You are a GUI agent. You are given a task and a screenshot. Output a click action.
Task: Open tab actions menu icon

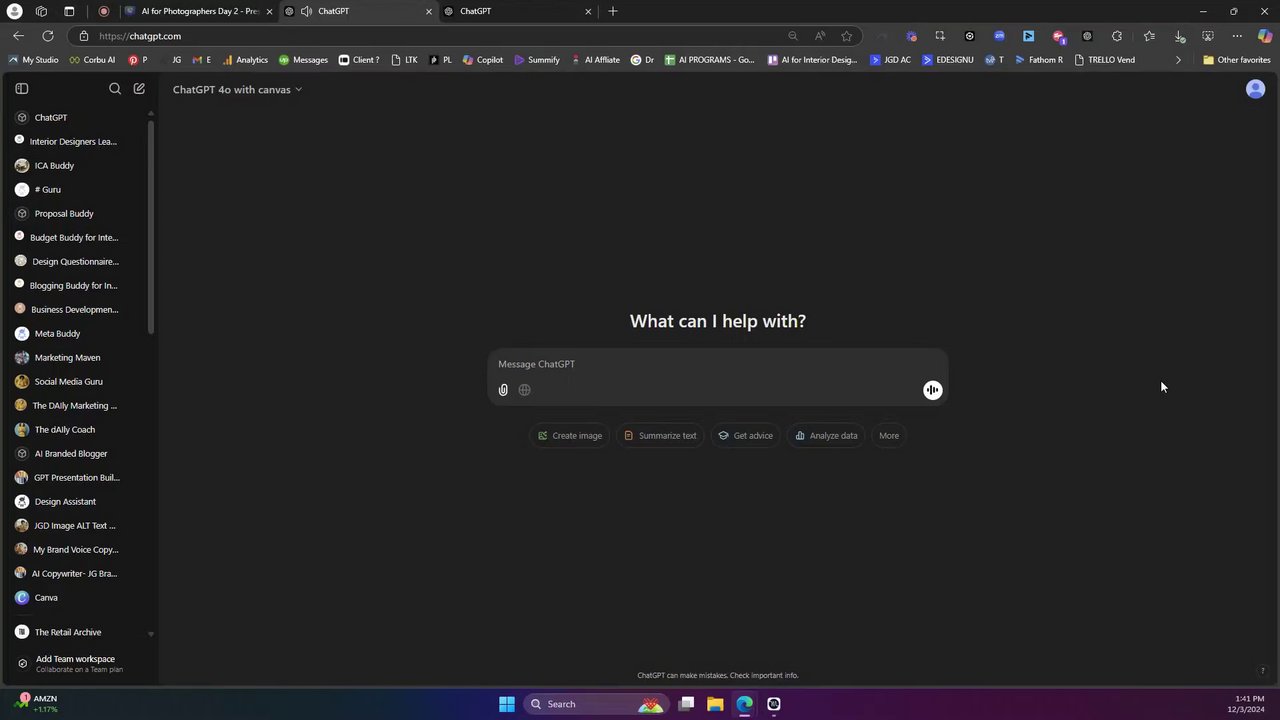pos(69,11)
